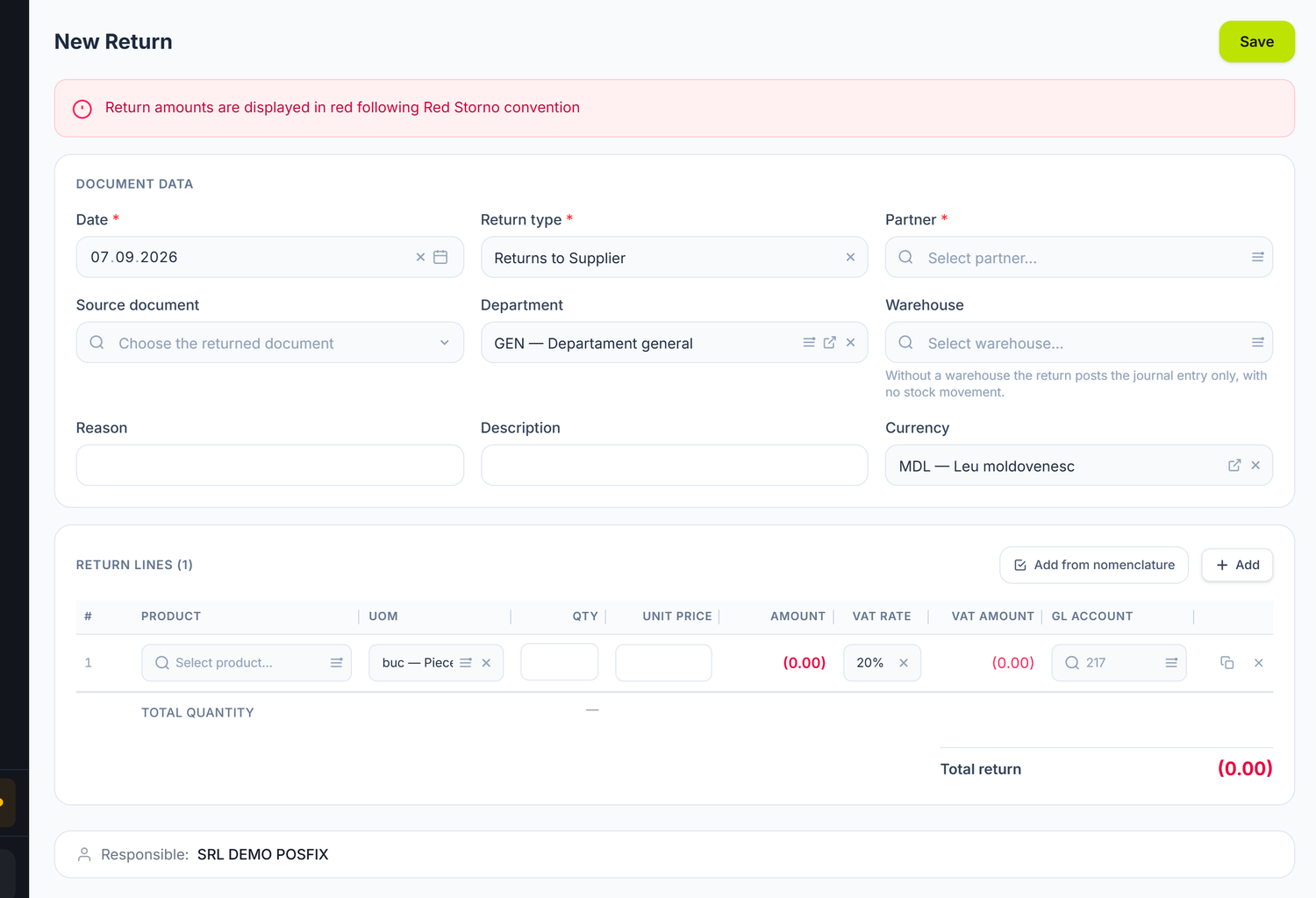Image resolution: width=1316 pixels, height=898 pixels.
Task: Open UOM list icon in line 1
Action: click(466, 663)
